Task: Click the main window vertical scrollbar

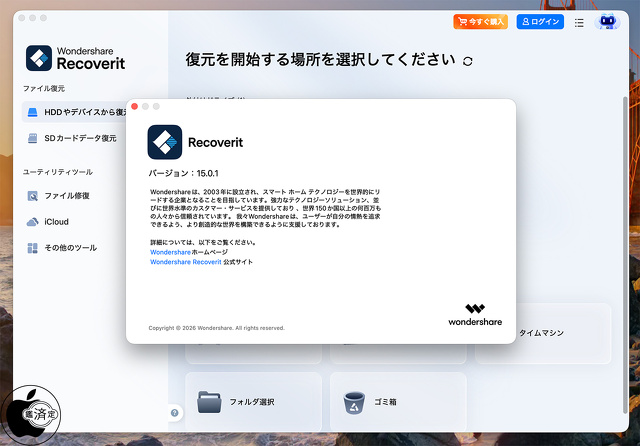Action: click(x=625, y=255)
